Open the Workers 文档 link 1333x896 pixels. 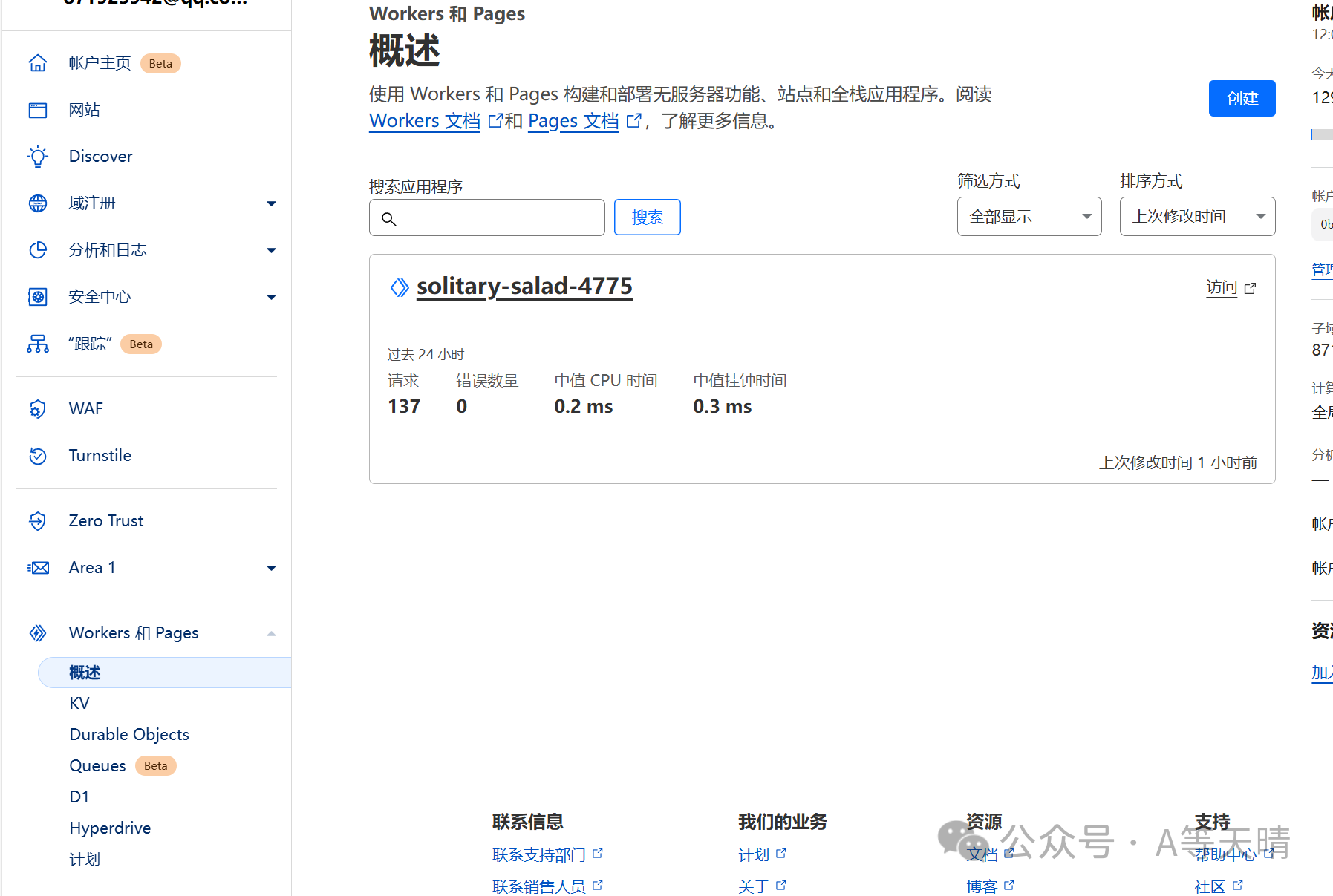pyautogui.click(x=425, y=120)
